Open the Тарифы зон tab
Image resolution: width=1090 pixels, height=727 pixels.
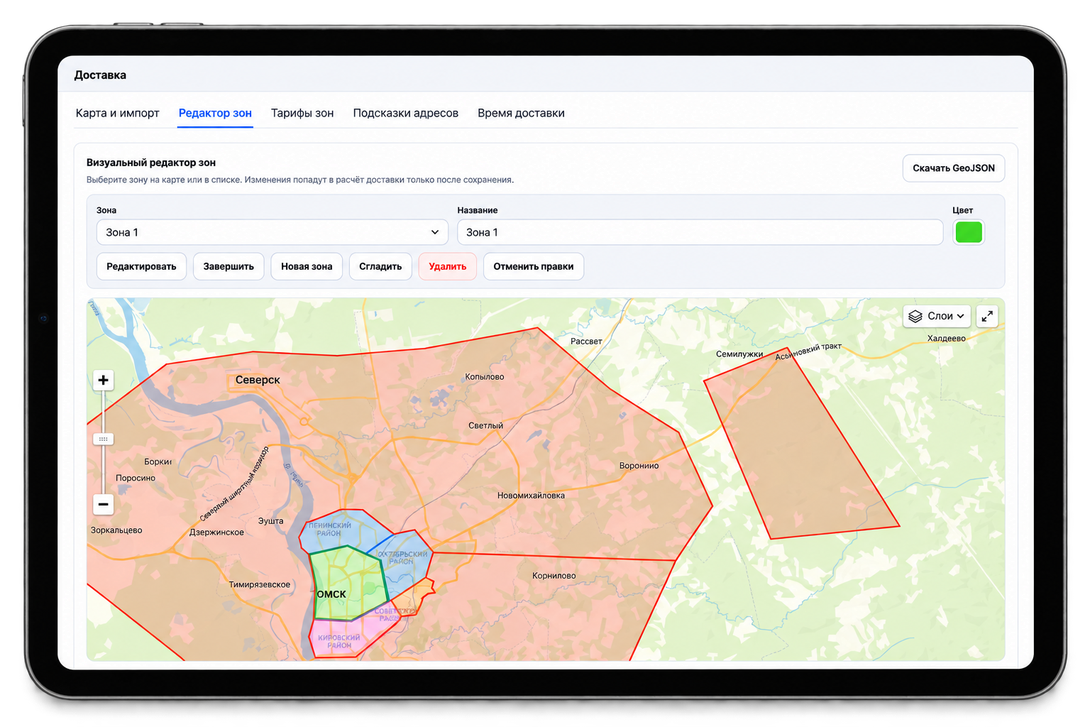(x=302, y=113)
